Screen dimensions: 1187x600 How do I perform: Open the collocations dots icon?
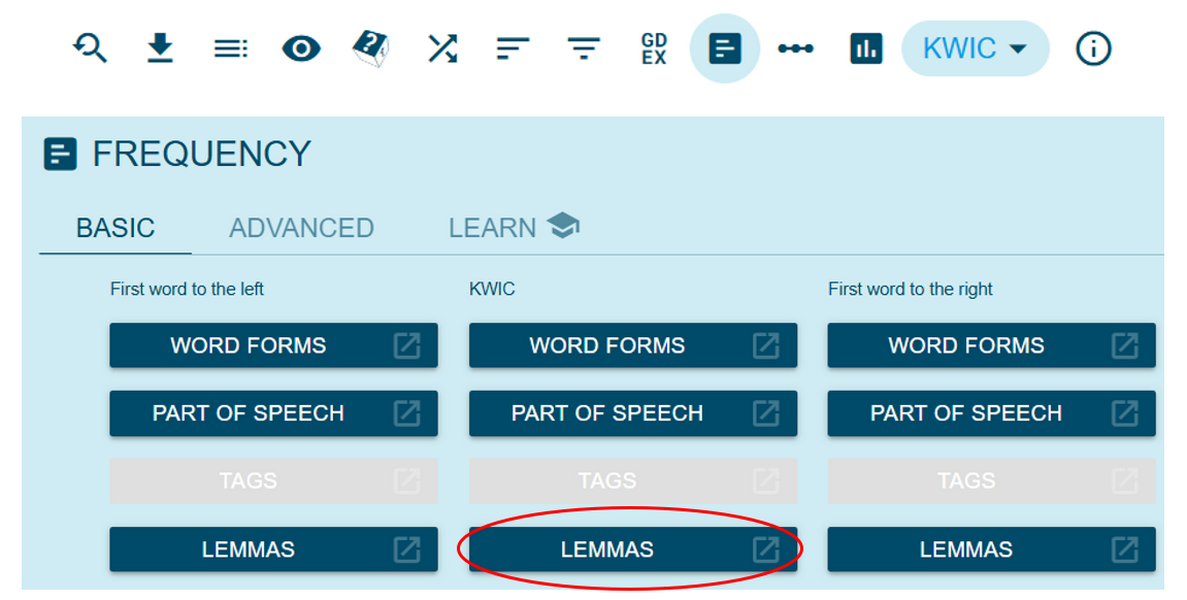click(x=795, y=48)
